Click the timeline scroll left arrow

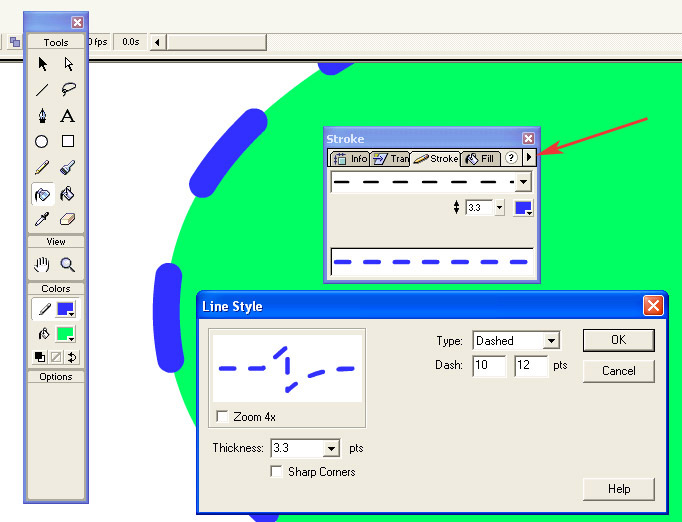coord(157,43)
